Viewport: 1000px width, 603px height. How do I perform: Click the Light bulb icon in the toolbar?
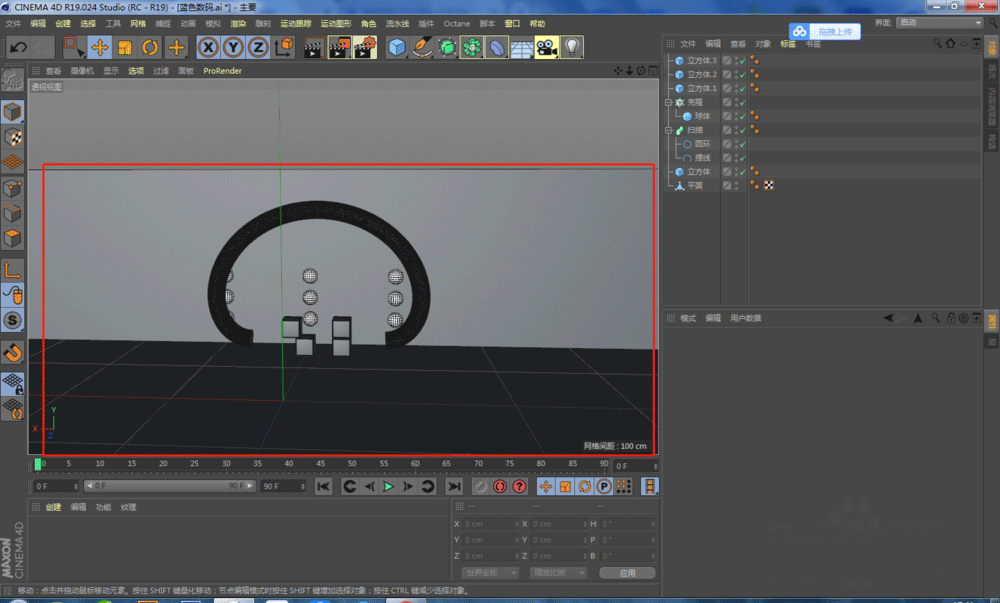tap(572, 47)
